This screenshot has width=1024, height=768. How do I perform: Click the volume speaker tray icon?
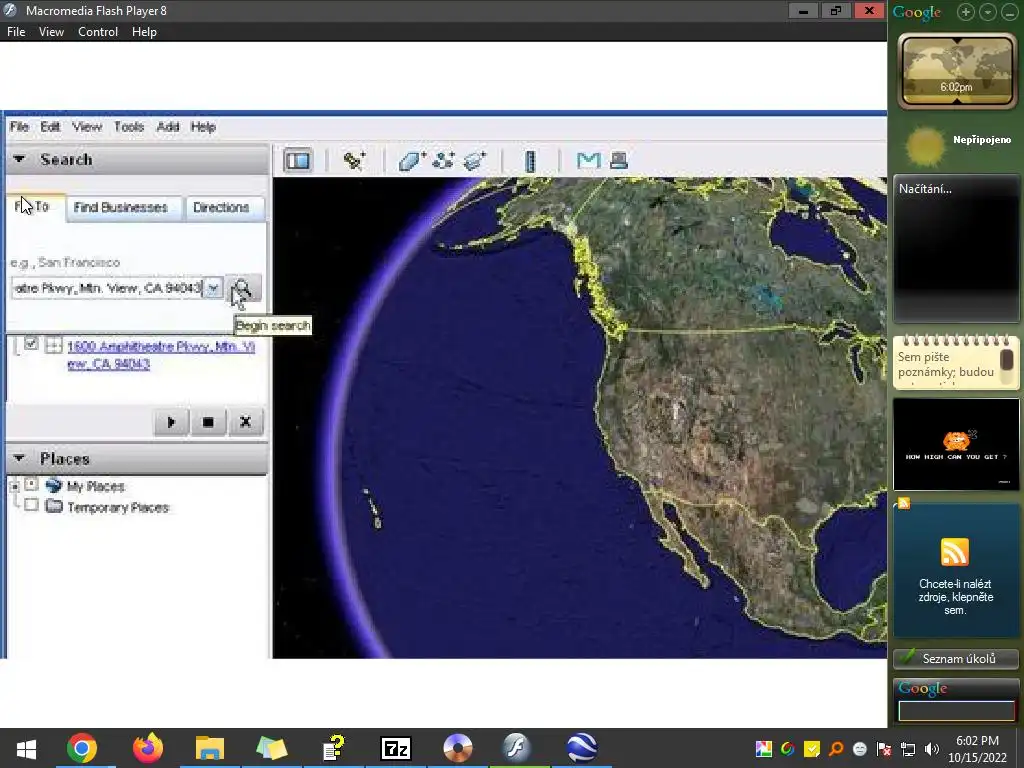click(x=932, y=749)
